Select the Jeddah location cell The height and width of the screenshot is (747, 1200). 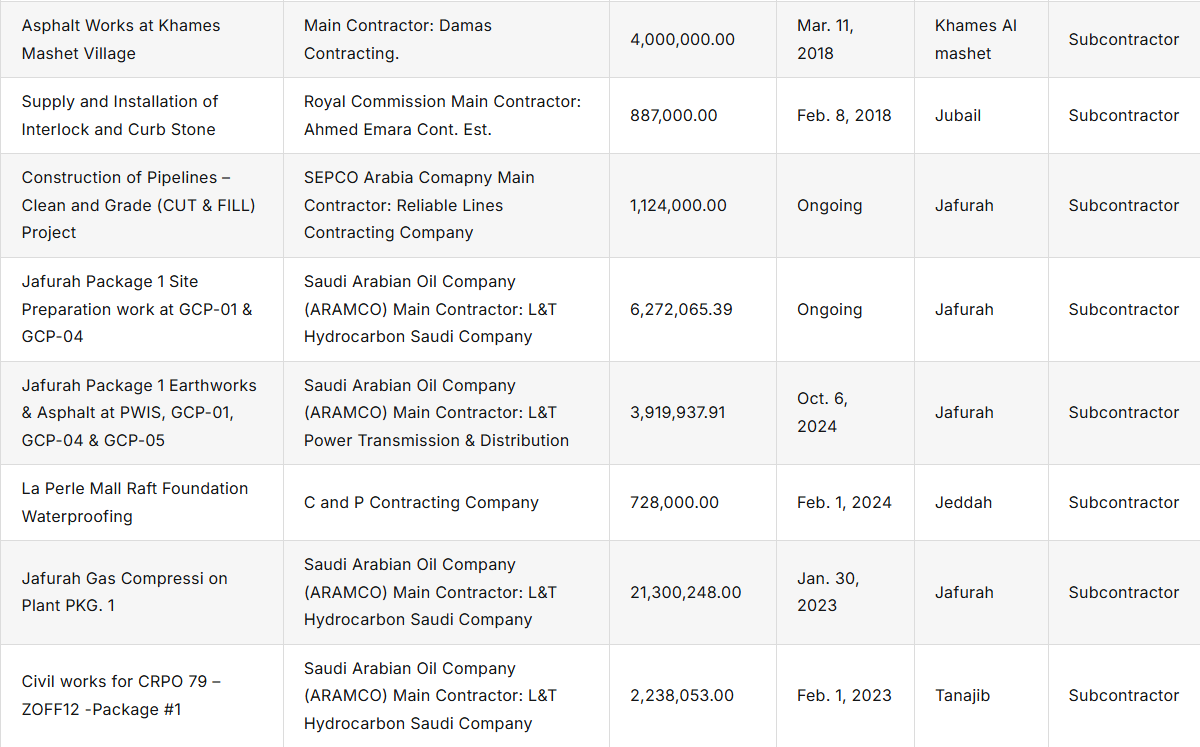coord(963,503)
